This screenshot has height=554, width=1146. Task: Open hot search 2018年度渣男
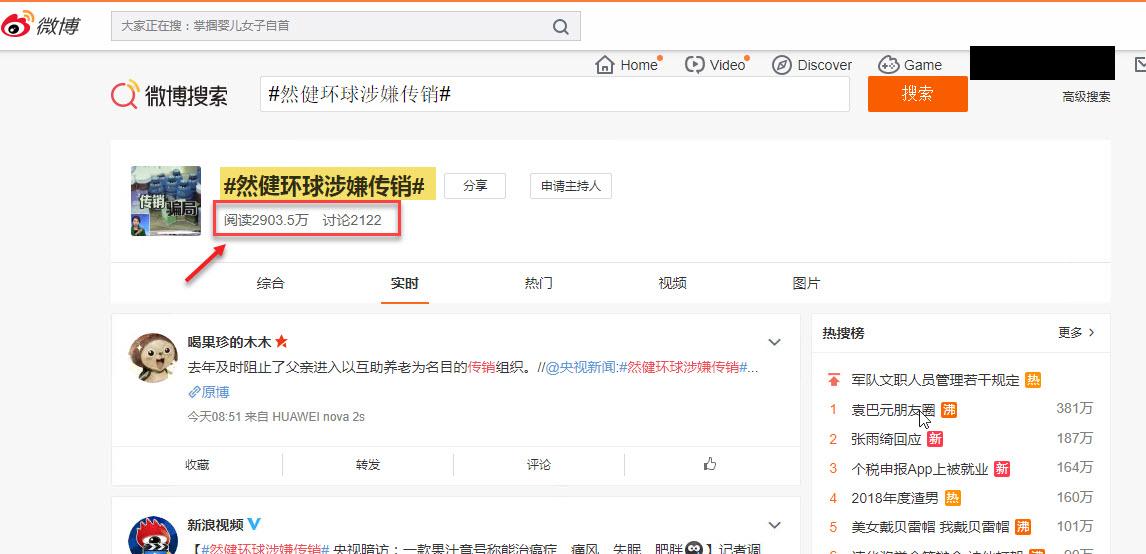pyautogui.click(x=895, y=498)
